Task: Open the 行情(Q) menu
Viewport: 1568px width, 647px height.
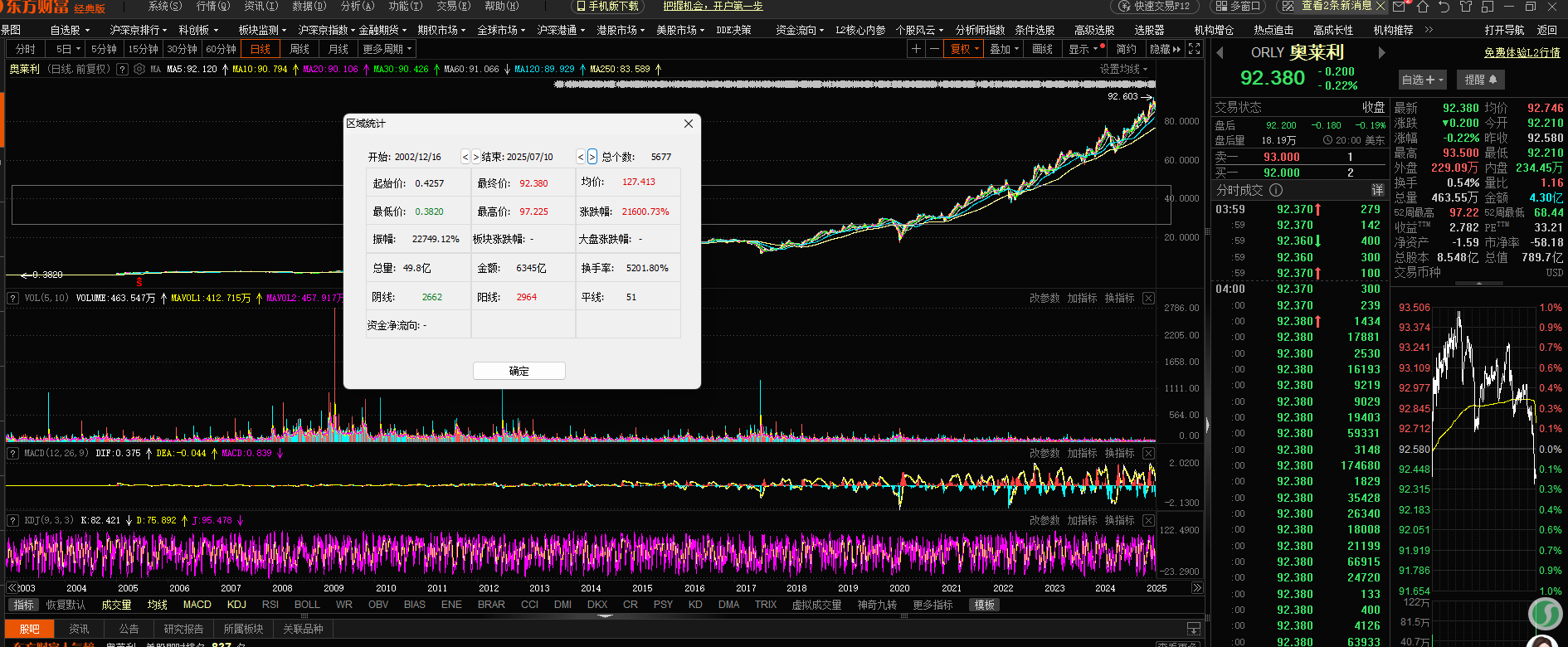Action: 213,6
